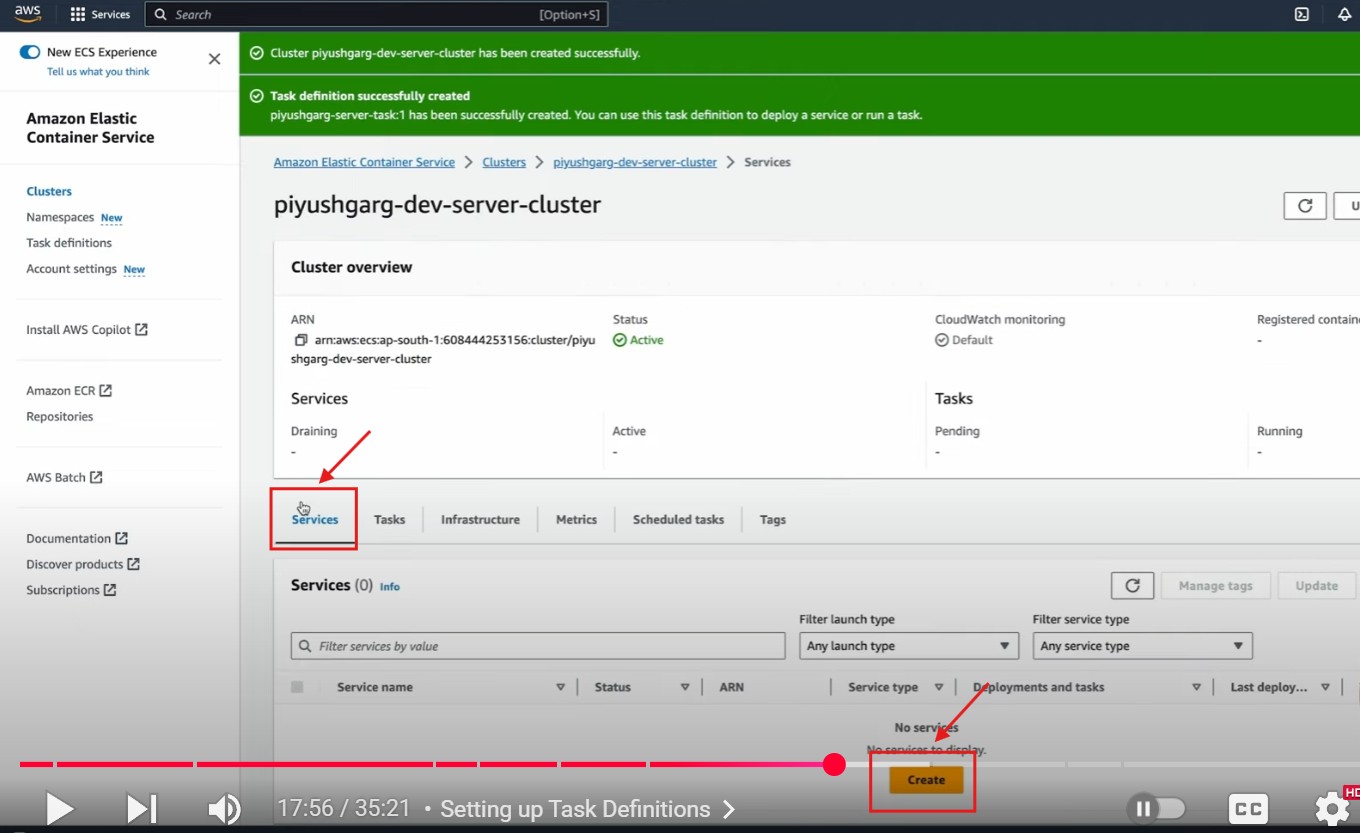
Task: Toggle video autoplay switch
Action: click(1155, 808)
